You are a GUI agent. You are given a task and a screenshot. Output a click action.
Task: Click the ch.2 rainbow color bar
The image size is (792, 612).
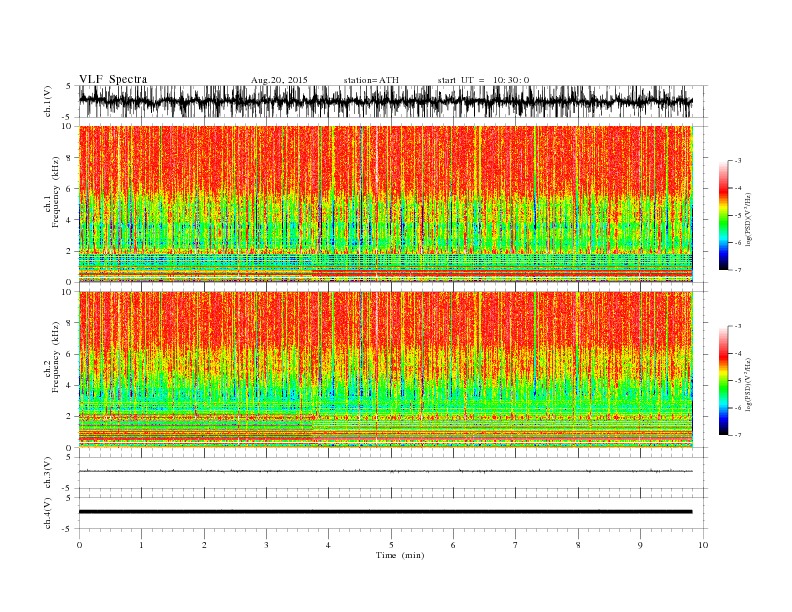coord(723,381)
